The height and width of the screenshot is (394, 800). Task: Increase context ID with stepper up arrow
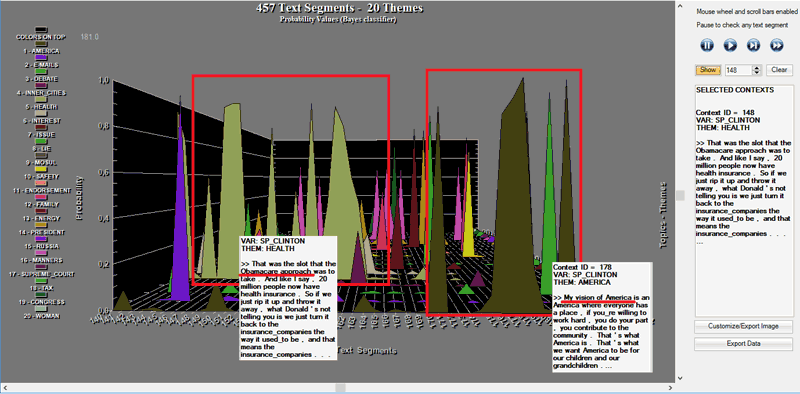point(757,68)
